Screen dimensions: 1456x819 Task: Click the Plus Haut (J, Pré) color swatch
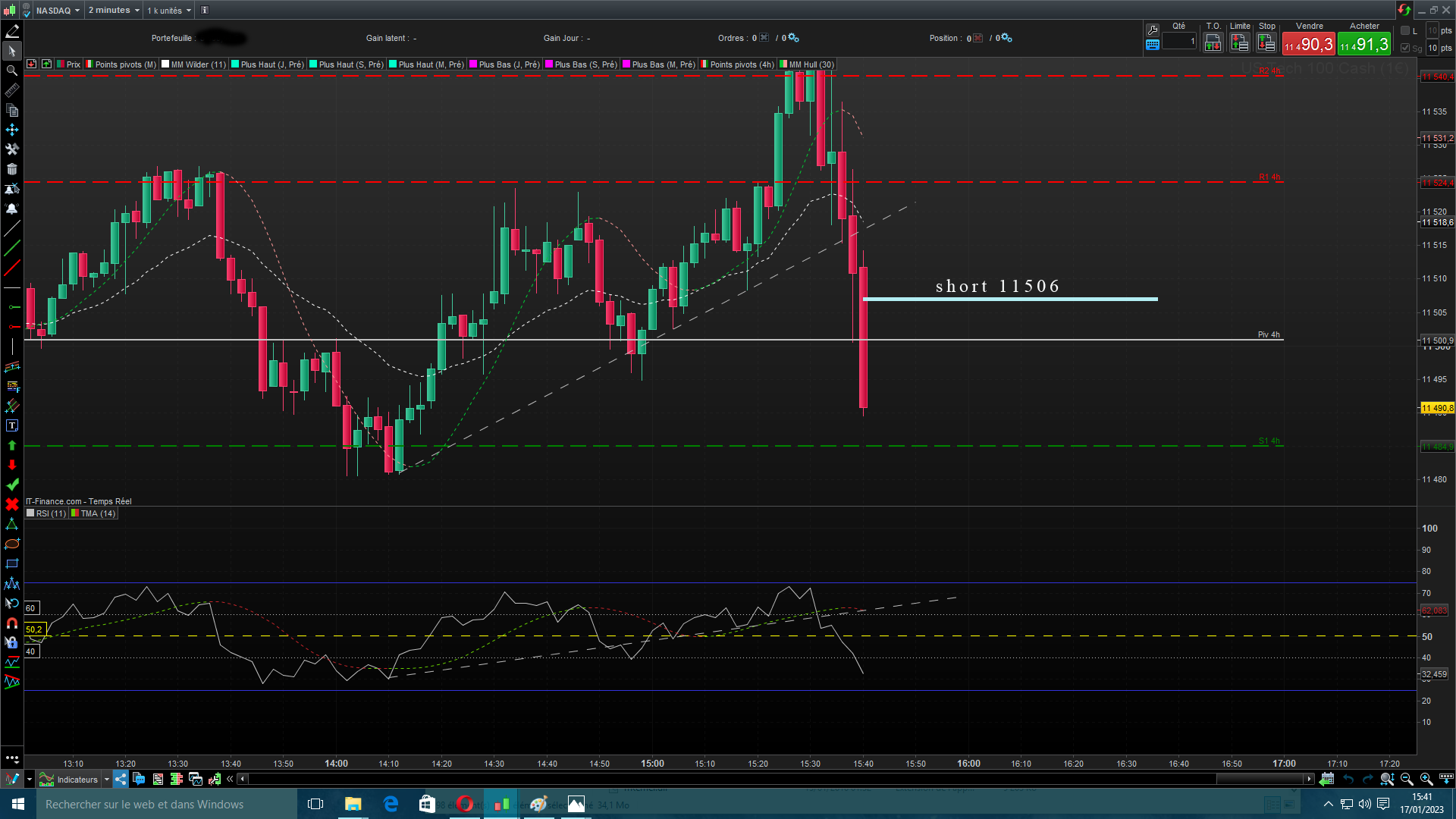236,64
